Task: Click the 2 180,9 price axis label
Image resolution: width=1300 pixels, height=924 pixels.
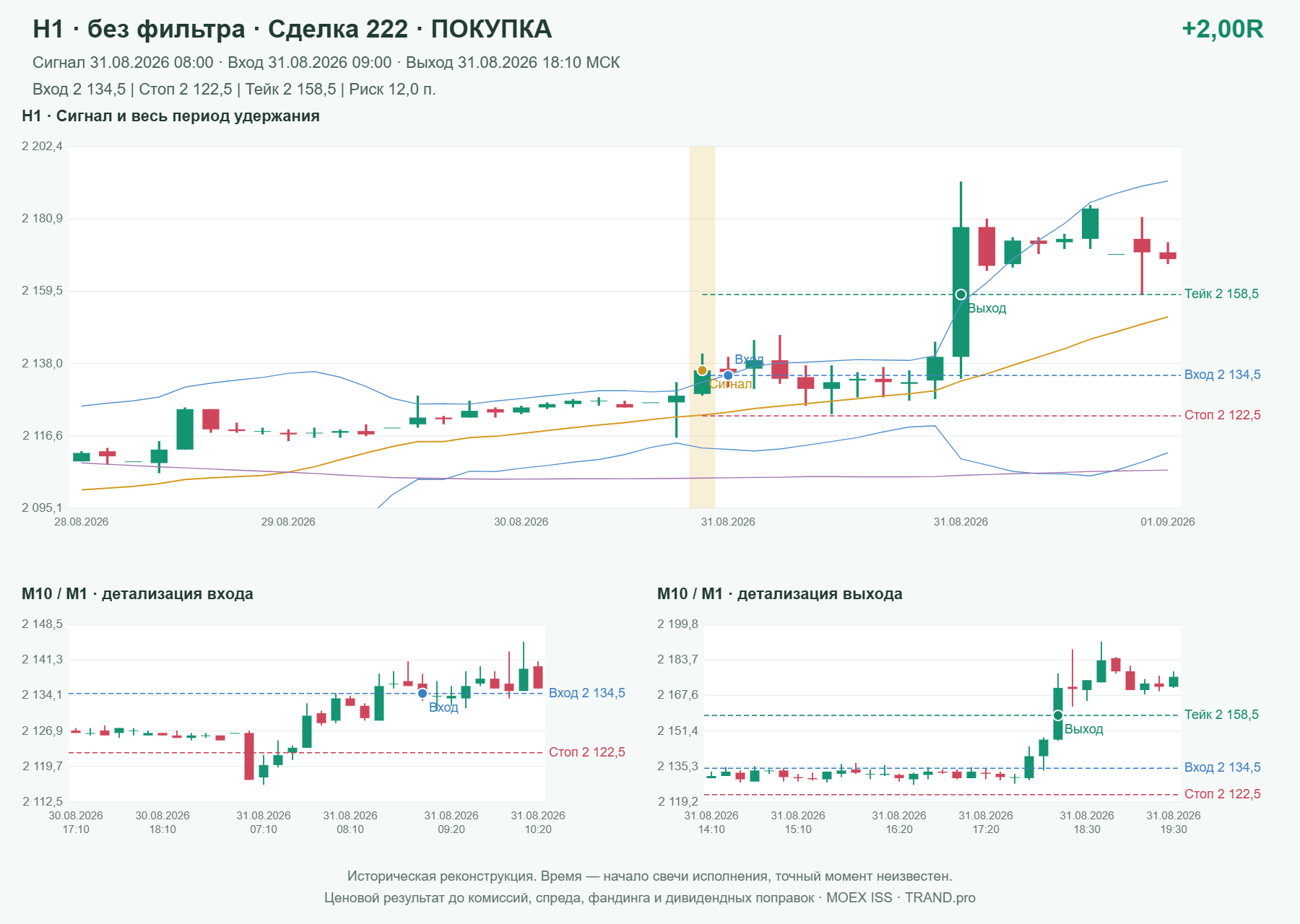Action: (x=42, y=219)
